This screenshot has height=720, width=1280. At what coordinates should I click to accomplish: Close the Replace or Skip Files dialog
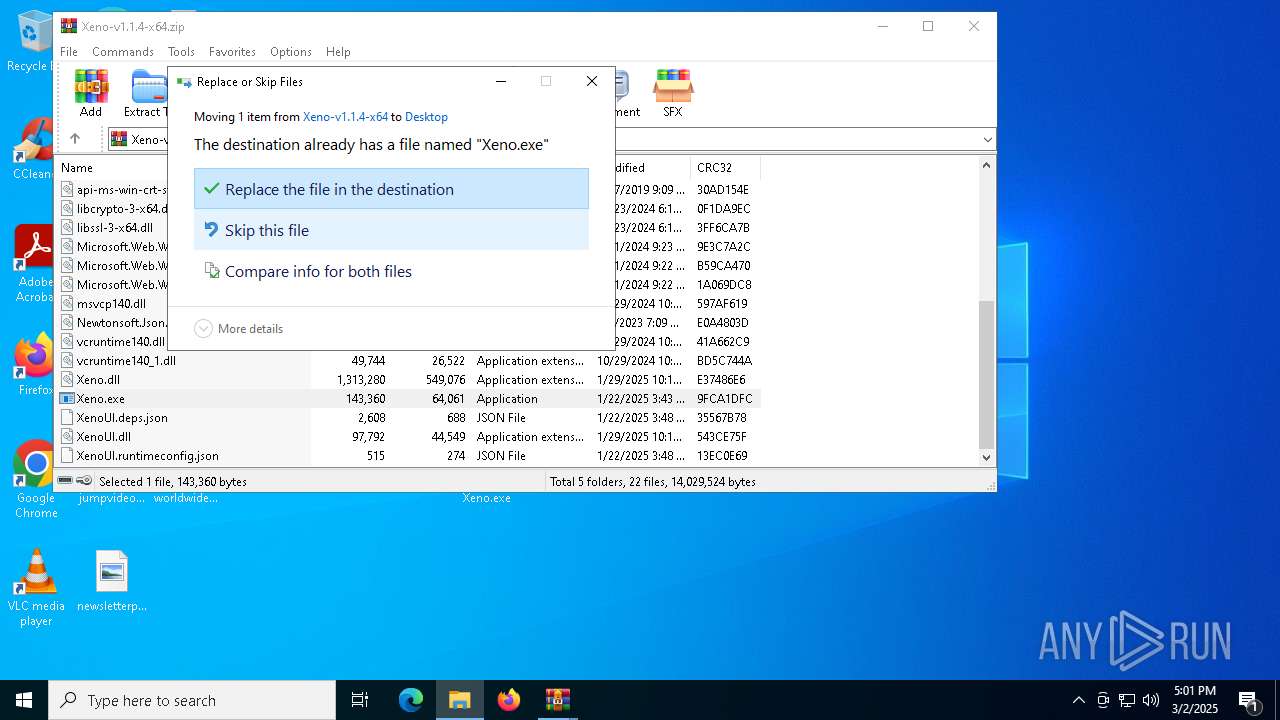[592, 82]
